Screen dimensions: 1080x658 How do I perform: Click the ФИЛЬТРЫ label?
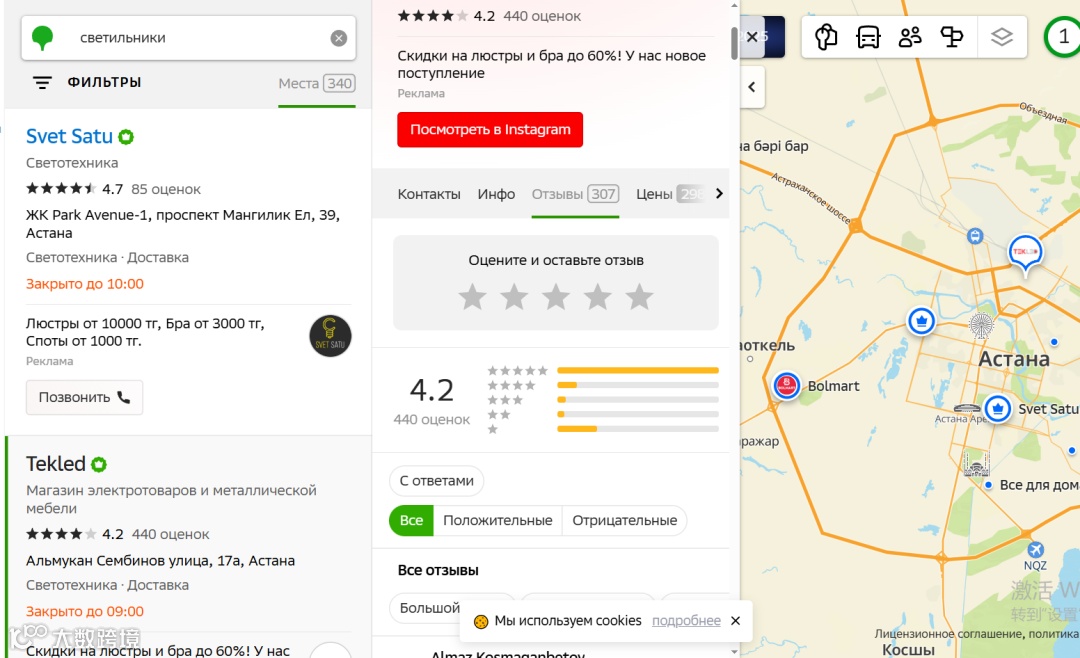[104, 82]
